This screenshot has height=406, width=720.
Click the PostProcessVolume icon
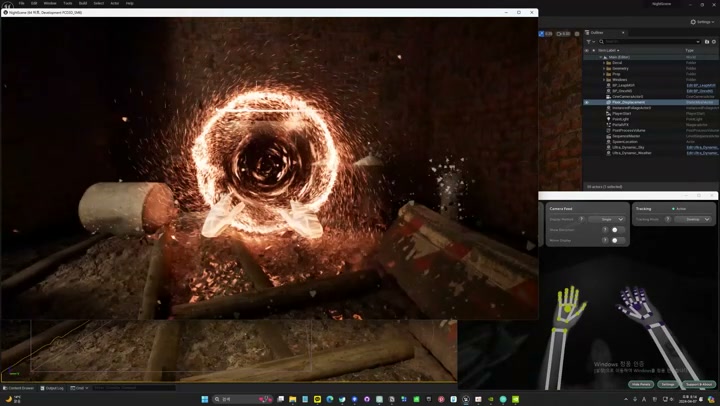click(x=609, y=130)
